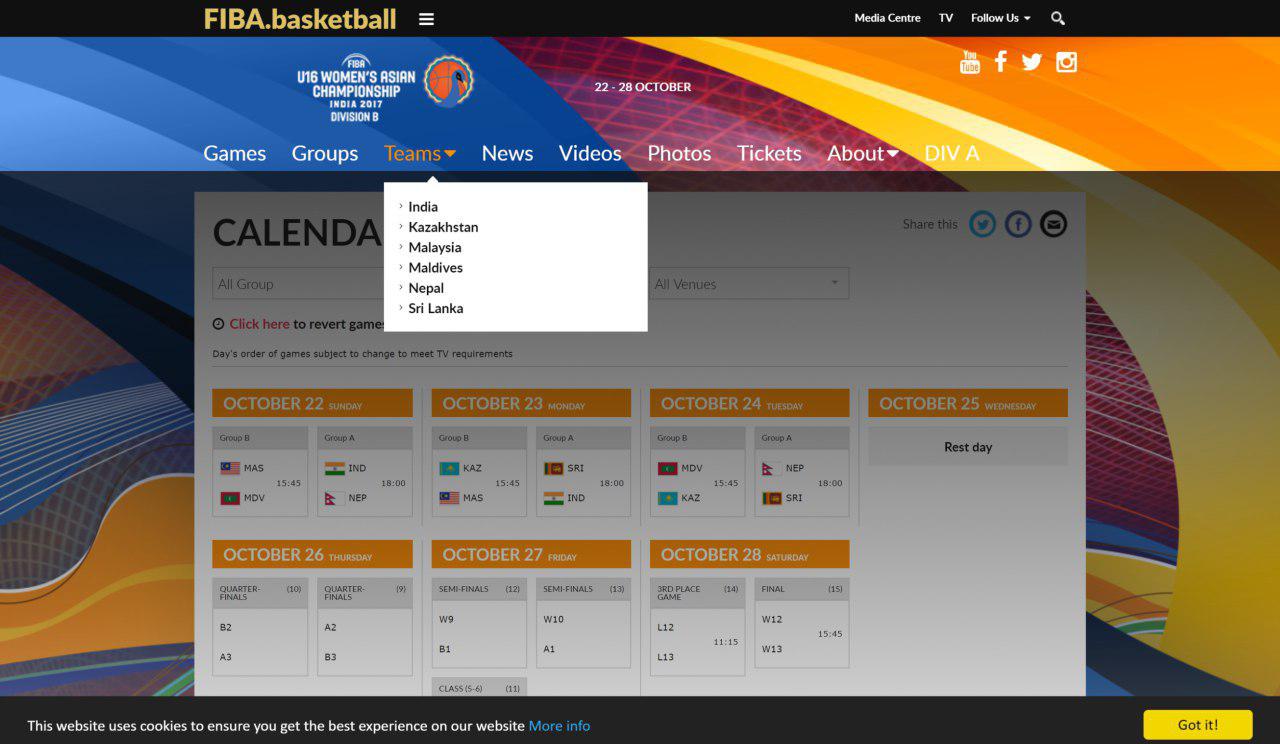Open the hamburger menu next to FIBA.basketball
Image resolution: width=1280 pixels, height=744 pixels.
pyautogui.click(x=426, y=19)
